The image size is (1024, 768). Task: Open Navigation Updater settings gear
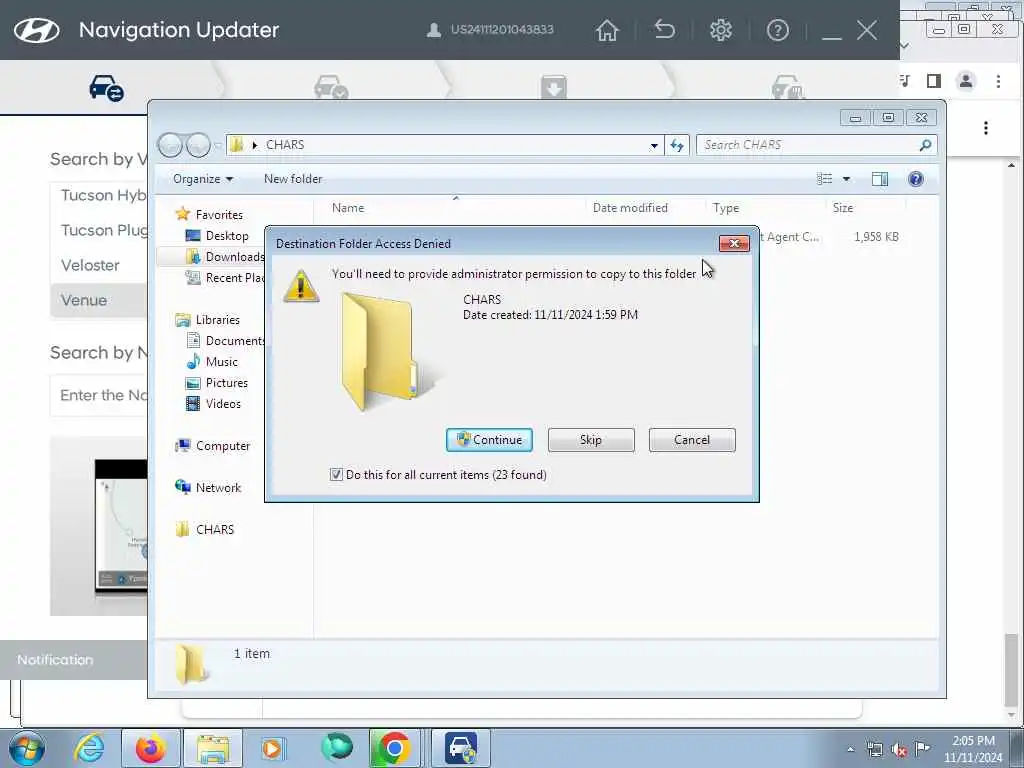pos(721,30)
